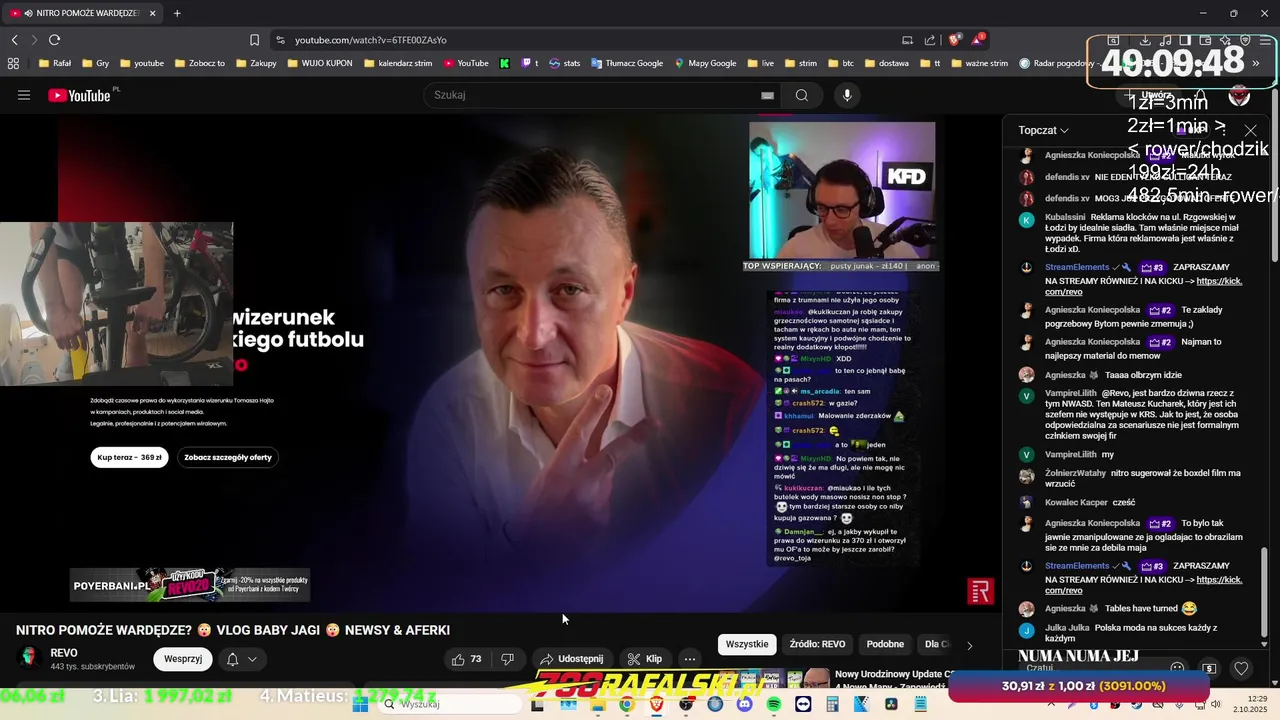
Task: Open the Gry bookmark folder
Action: point(95,63)
